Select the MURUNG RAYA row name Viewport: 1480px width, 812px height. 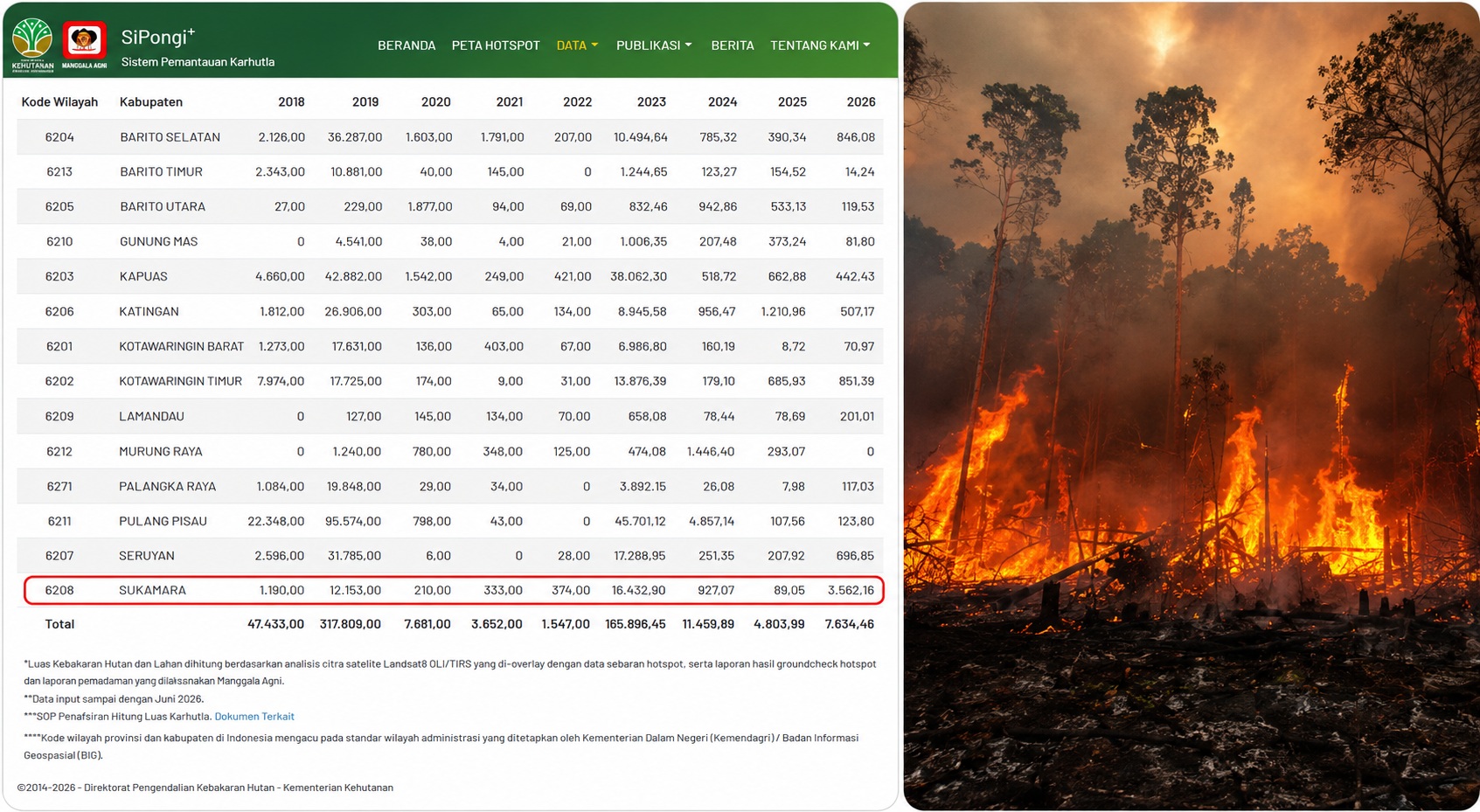coord(161,452)
